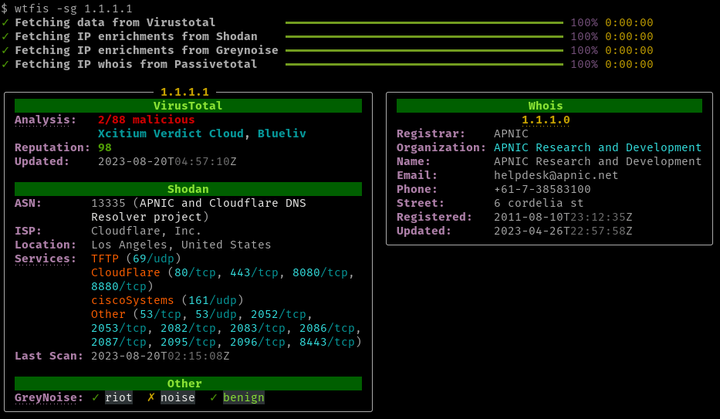
Task: Open the Blueliv vendor link
Action: [281, 134]
